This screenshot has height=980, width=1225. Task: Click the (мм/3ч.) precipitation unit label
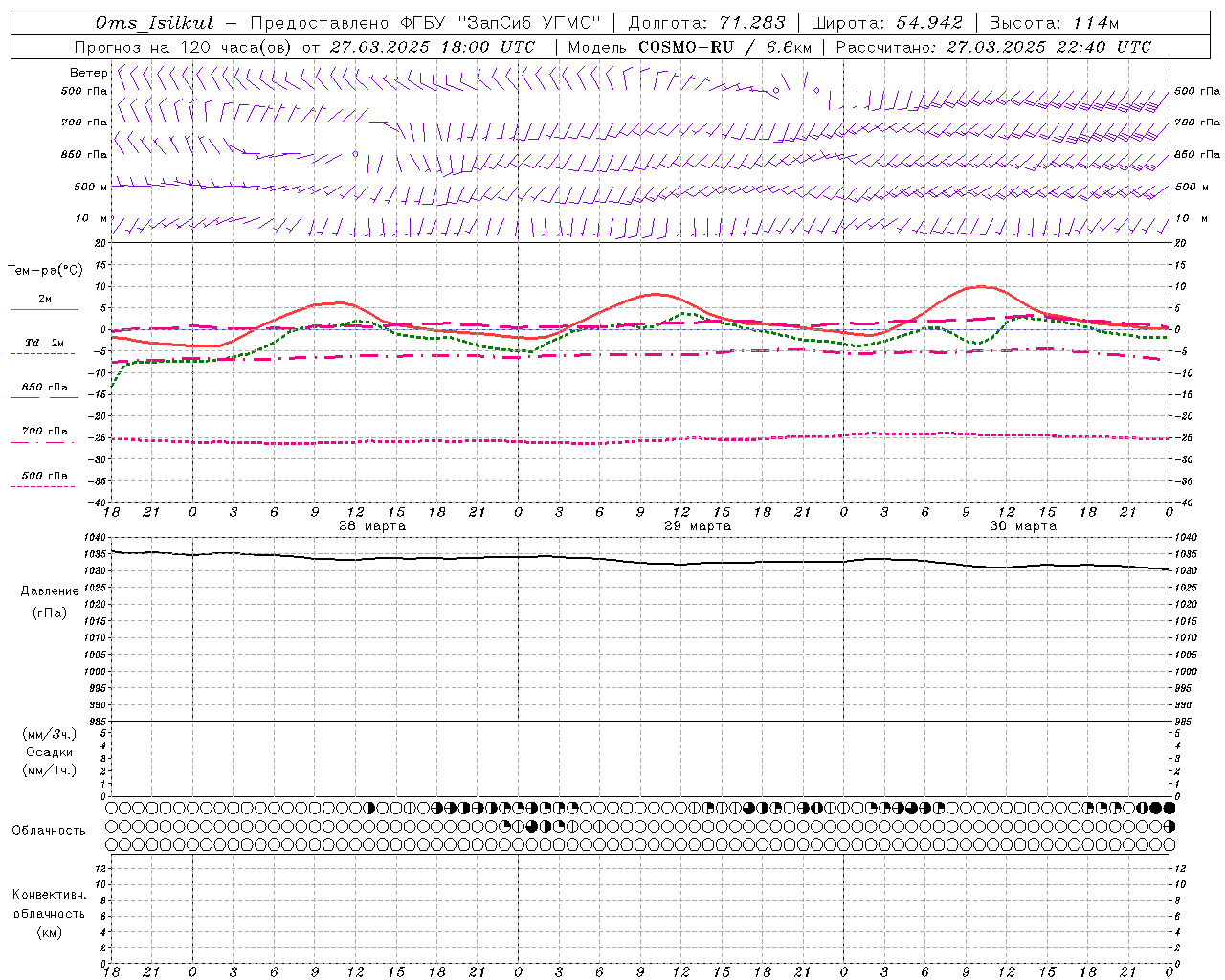[x=50, y=734]
